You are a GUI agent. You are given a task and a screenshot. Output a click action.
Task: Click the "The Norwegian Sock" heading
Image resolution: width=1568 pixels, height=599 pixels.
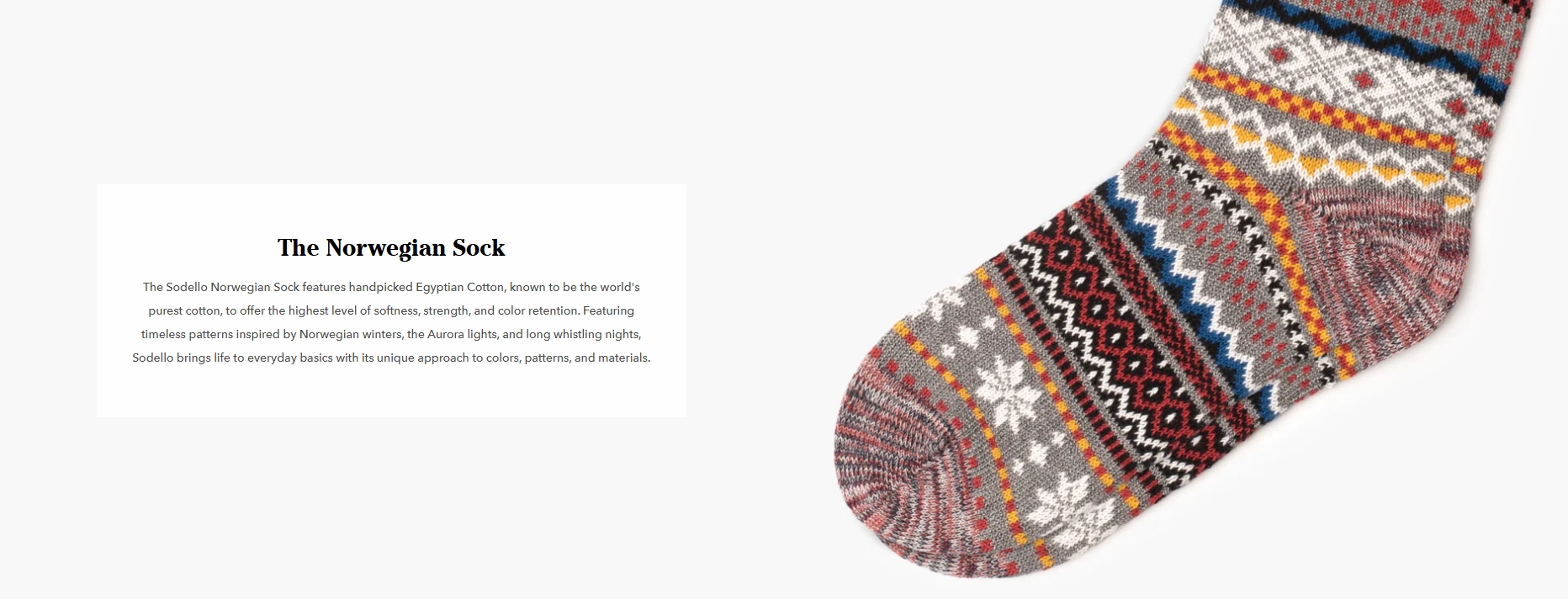(x=391, y=247)
